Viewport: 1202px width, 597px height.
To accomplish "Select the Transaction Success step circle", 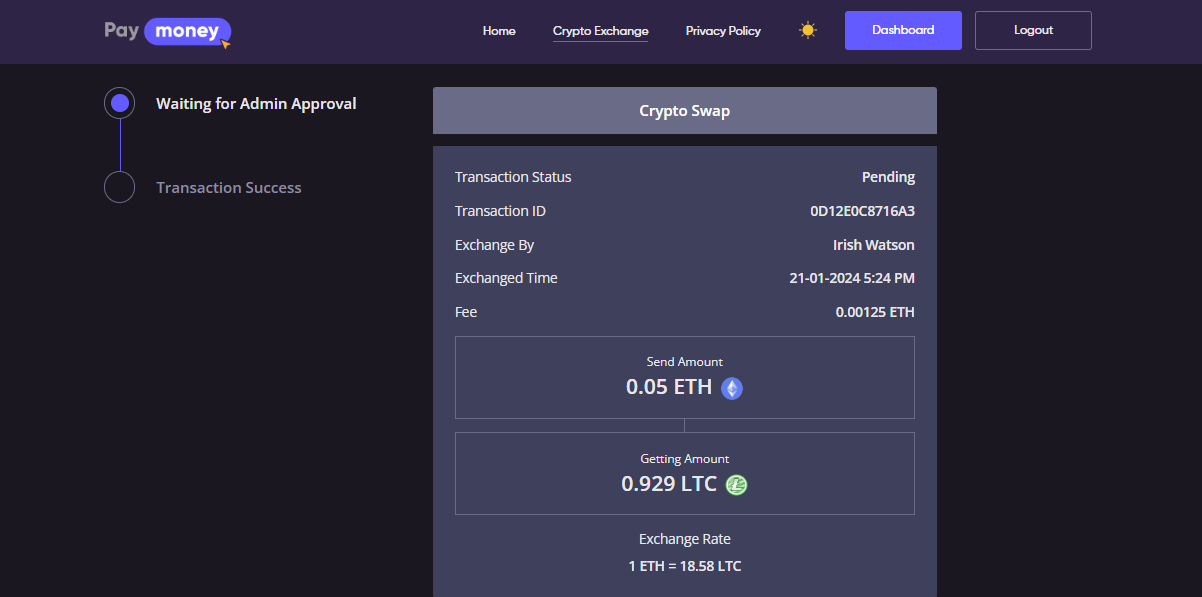I will pos(120,187).
